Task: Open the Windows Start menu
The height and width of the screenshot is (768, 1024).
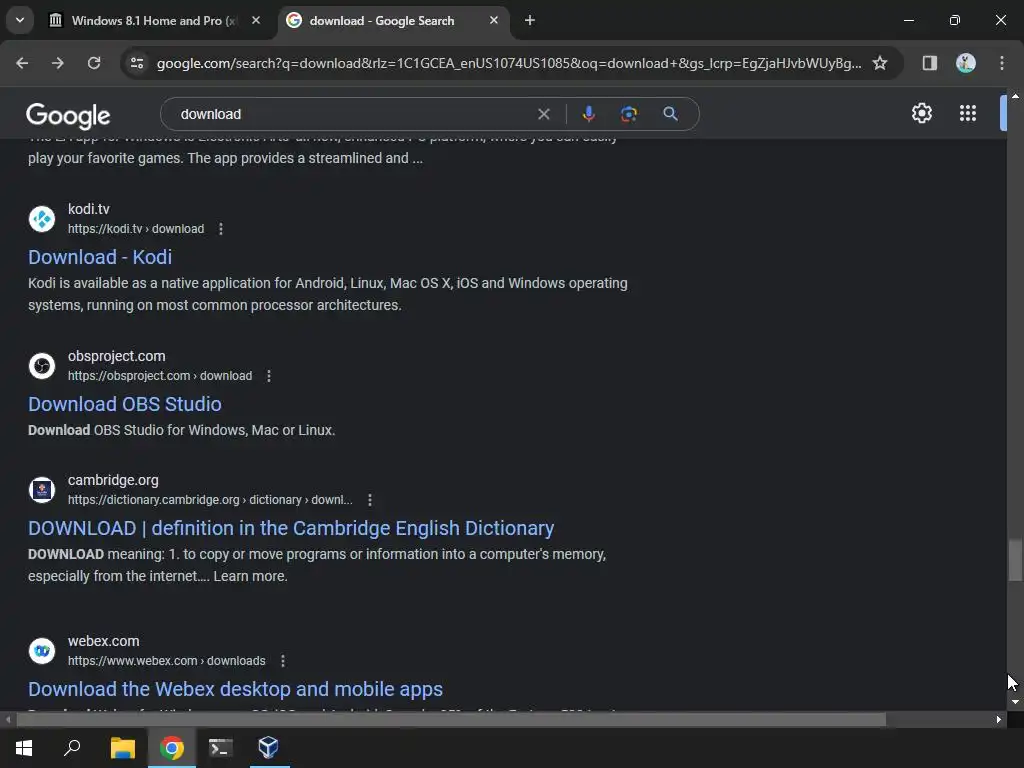Action: pyautogui.click(x=24, y=748)
